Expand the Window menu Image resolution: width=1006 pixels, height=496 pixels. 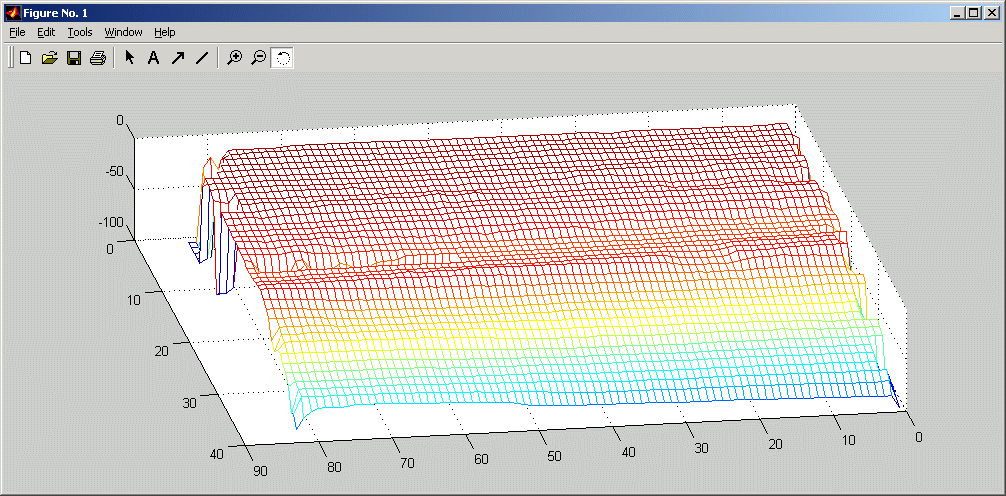click(x=123, y=32)
